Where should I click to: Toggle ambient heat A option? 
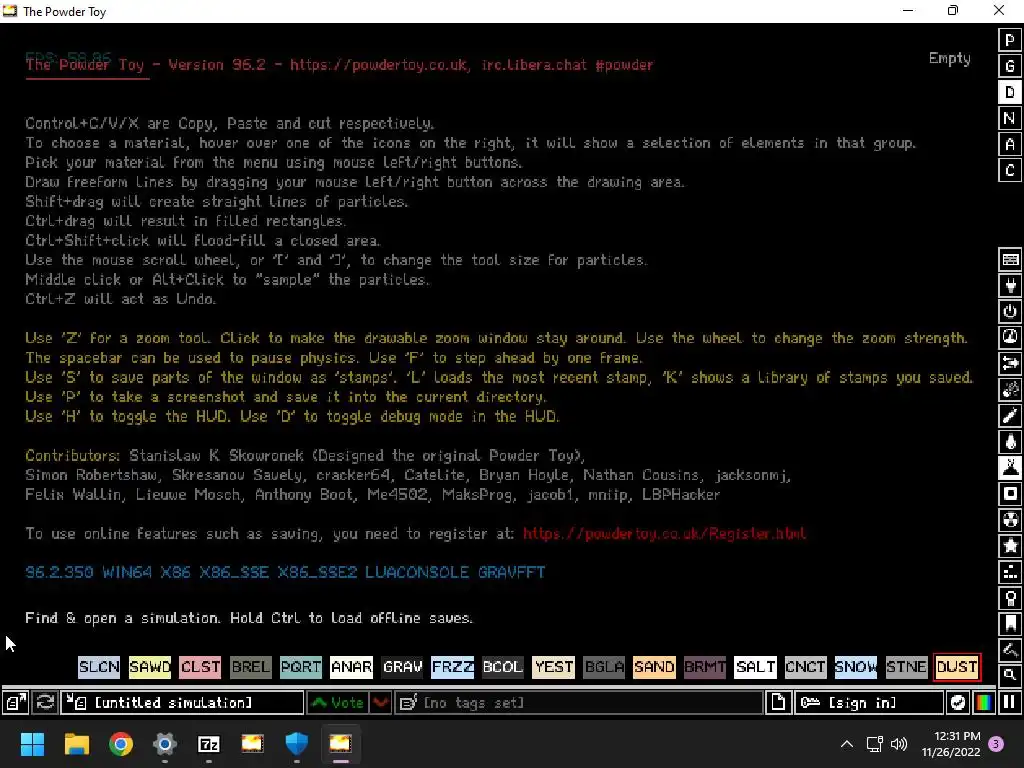point(1010,144)
